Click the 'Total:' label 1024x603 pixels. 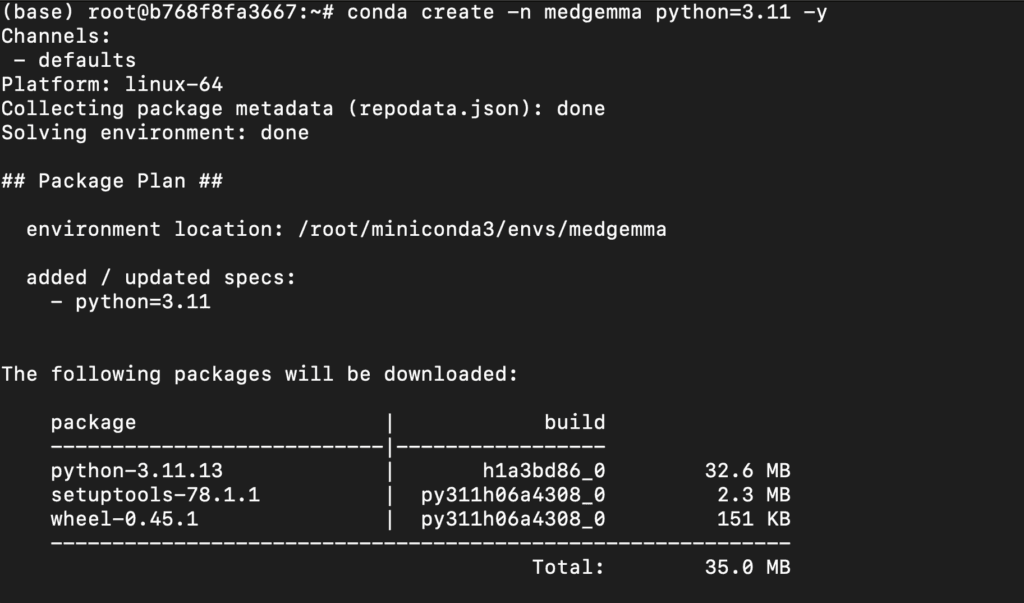pyautogui.click(x=568, y=567)
